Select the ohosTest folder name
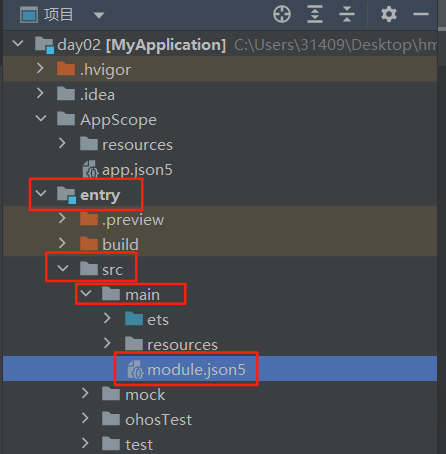446x454 pixels. point(158,420)
